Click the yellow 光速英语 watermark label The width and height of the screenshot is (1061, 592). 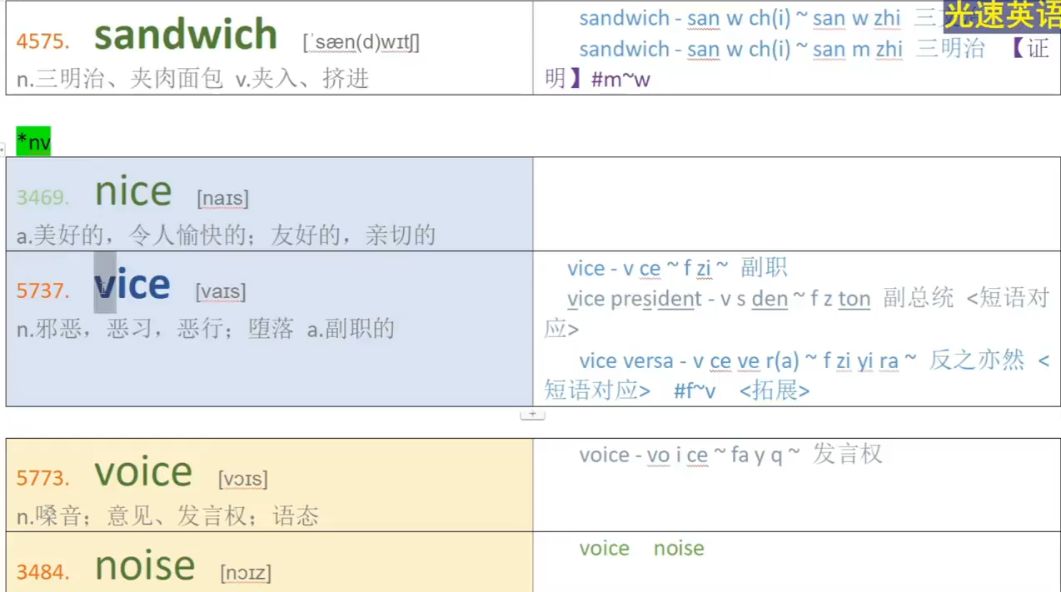tap(1001, 16)
